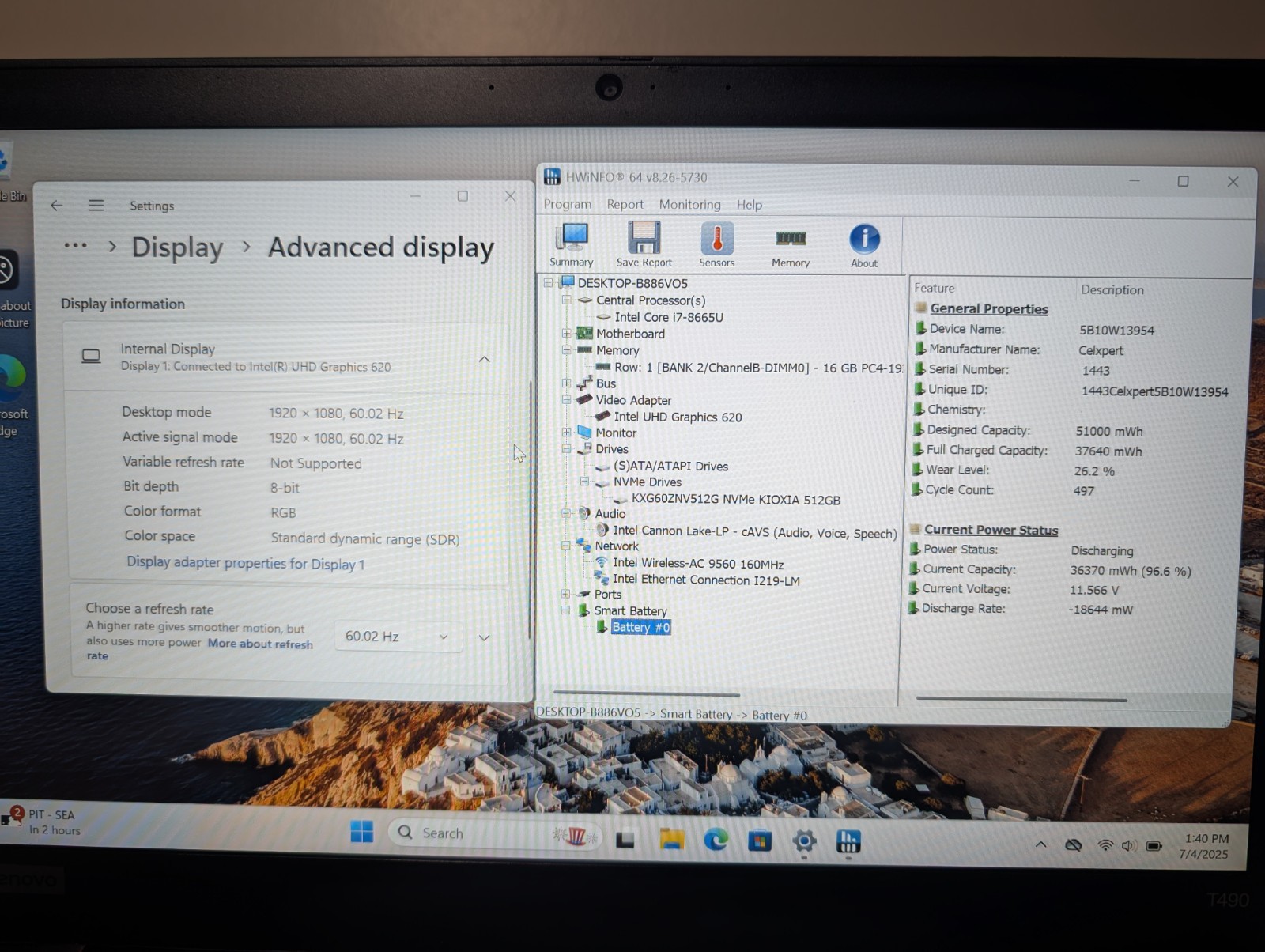Select the DESKTOP-B886VO5 root tree node
Image resolution: width=1265 pixels, height=952 pixels.
pyautogui.click(x=632, y=283)
